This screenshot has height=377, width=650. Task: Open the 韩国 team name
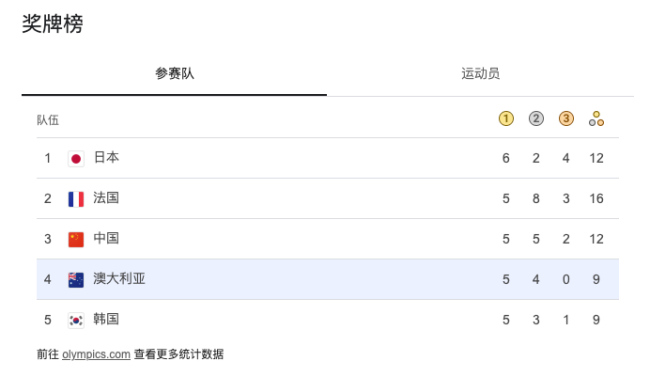(106, 319)
